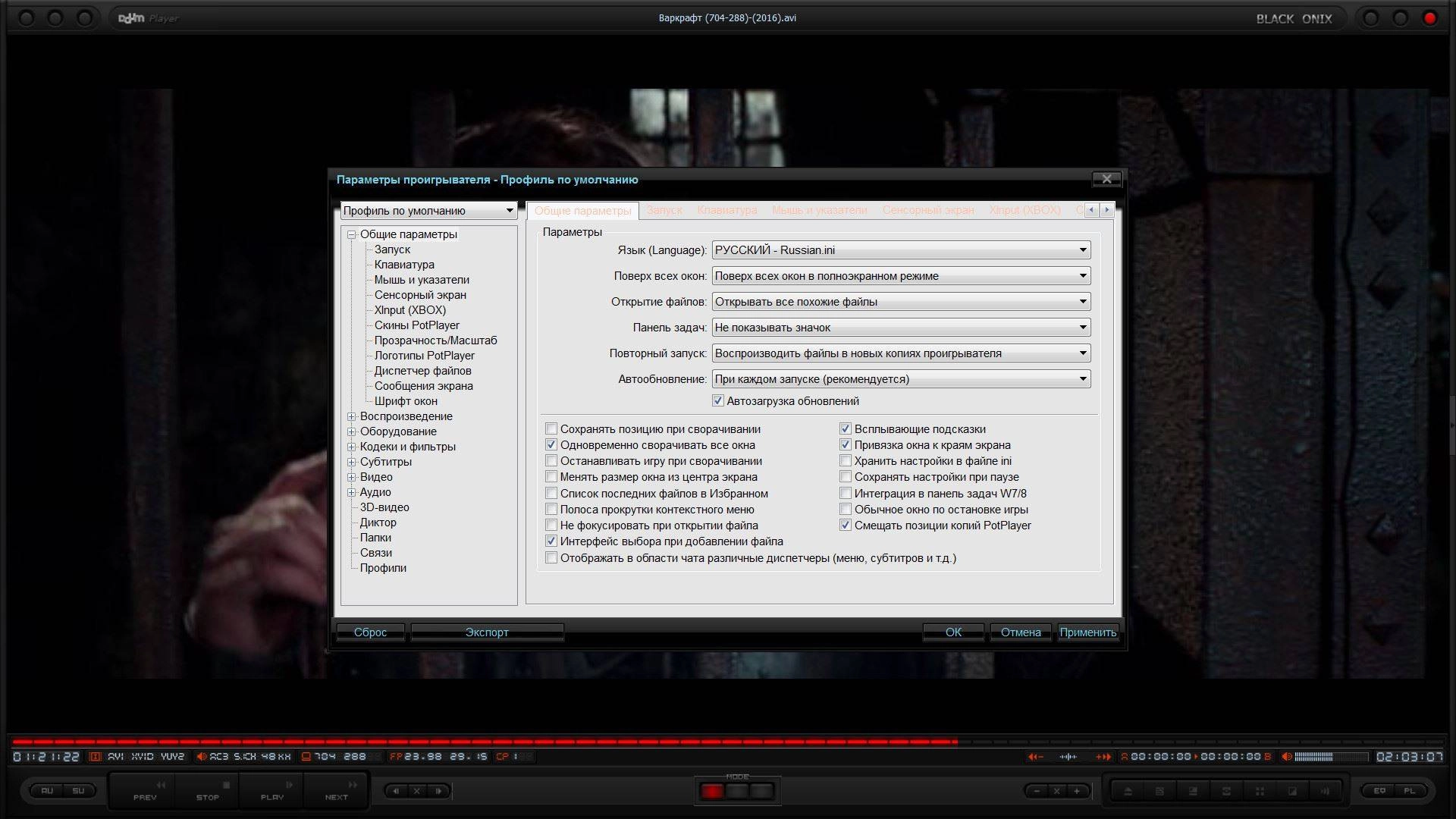The image size is (1456, 819).
Task: Click the frame step back arrow icon
Action: [396, 791]
